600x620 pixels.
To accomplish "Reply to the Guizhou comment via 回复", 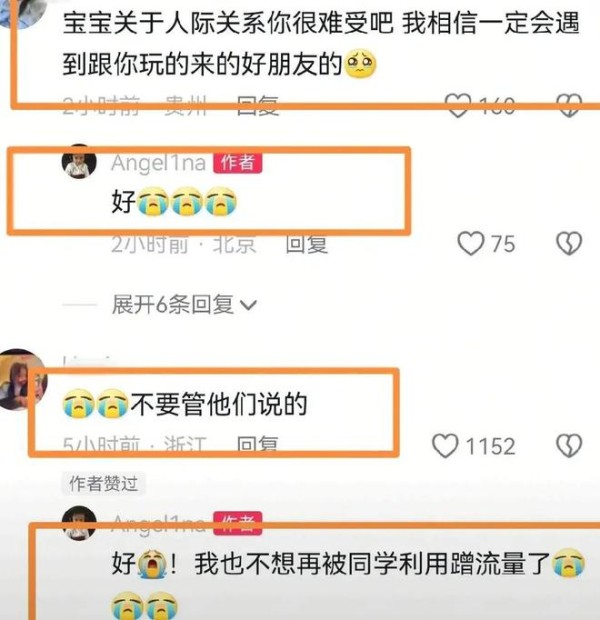I will coord(257,105).
